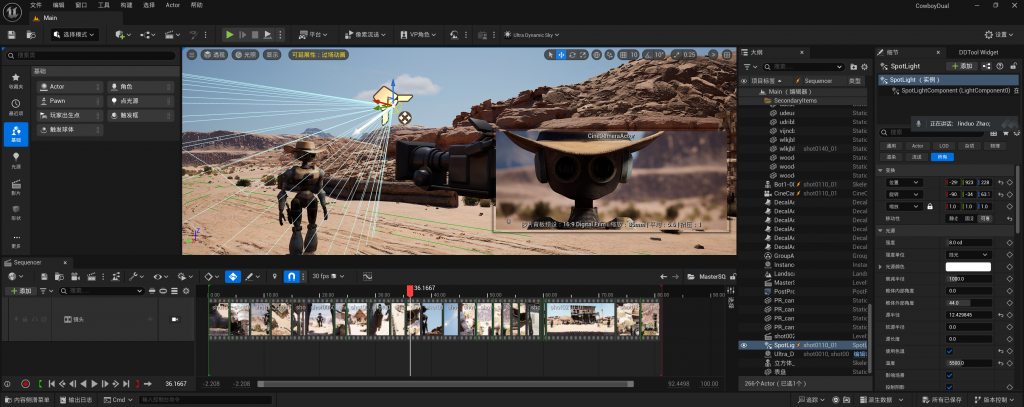Open the selection mode dropdown

pos(74,34)
